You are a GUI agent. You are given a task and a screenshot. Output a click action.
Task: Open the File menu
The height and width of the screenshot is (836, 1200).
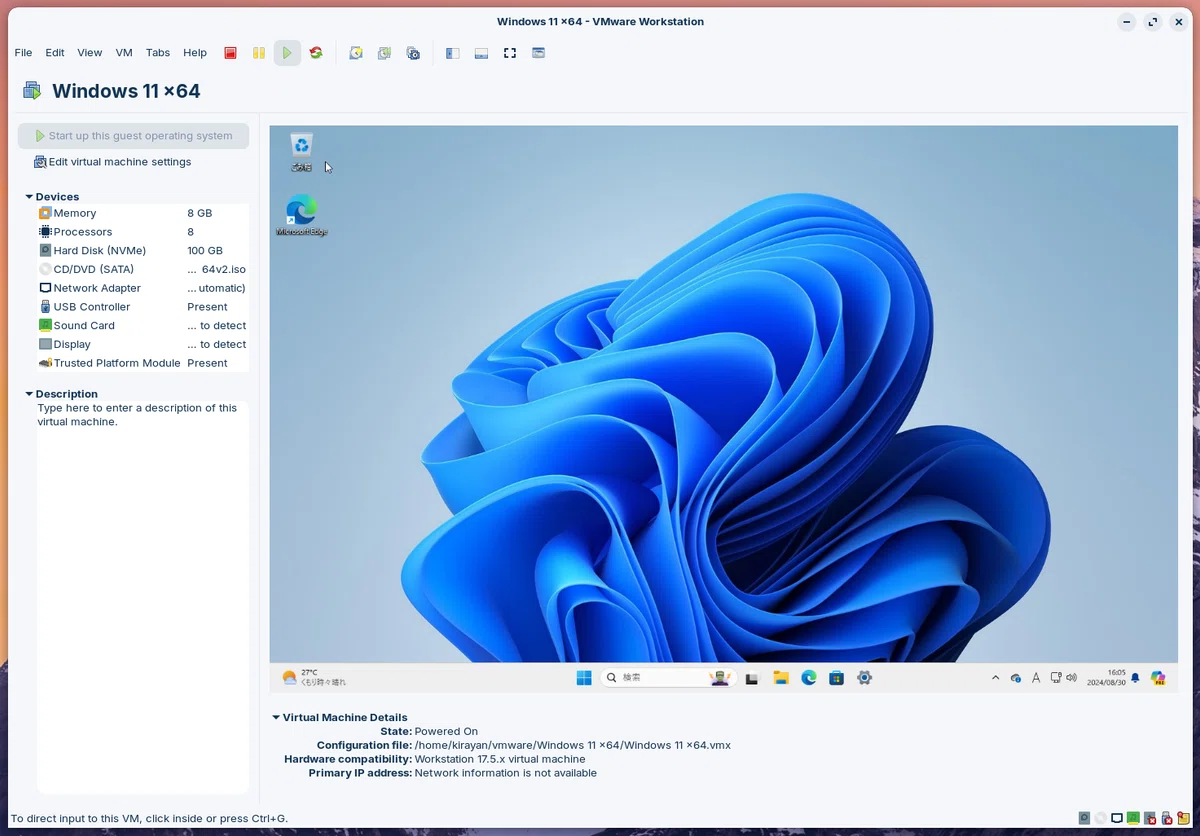(23, 53)
